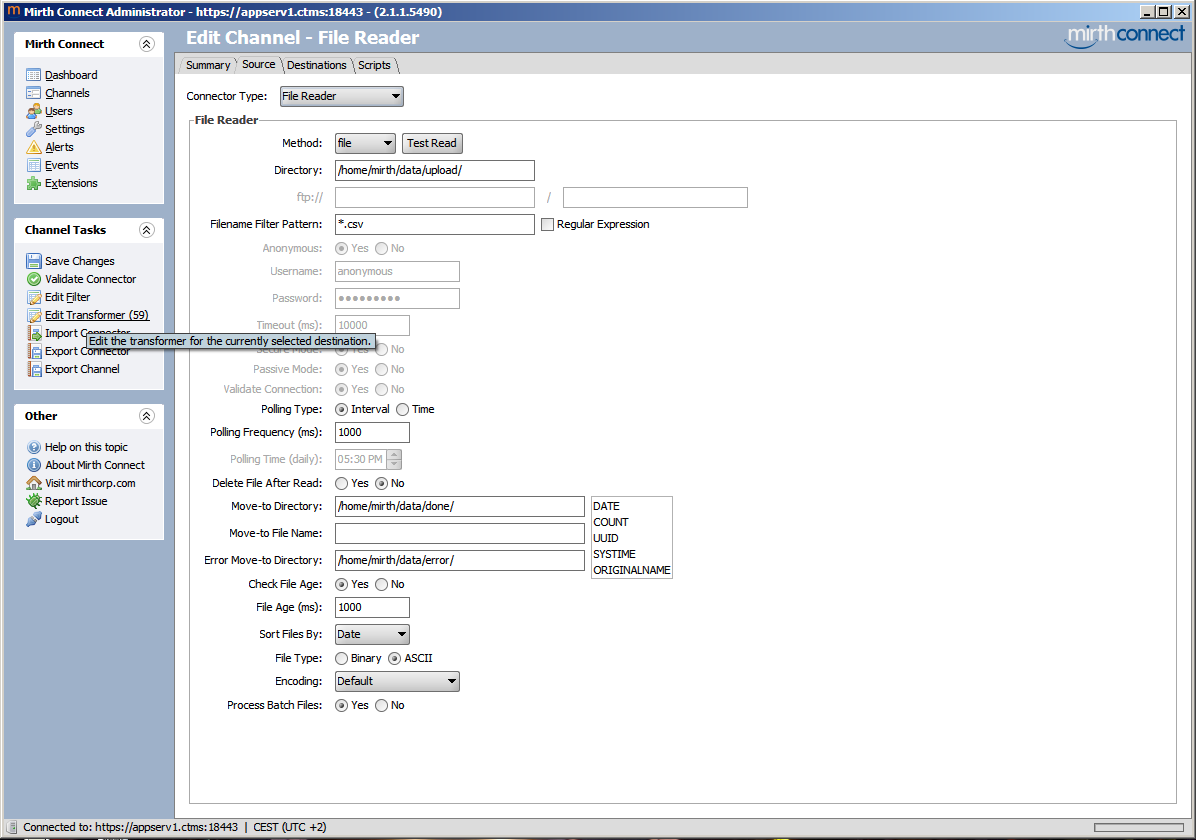
Task: Set Delete File After Read to No
Action: (381, 484)
